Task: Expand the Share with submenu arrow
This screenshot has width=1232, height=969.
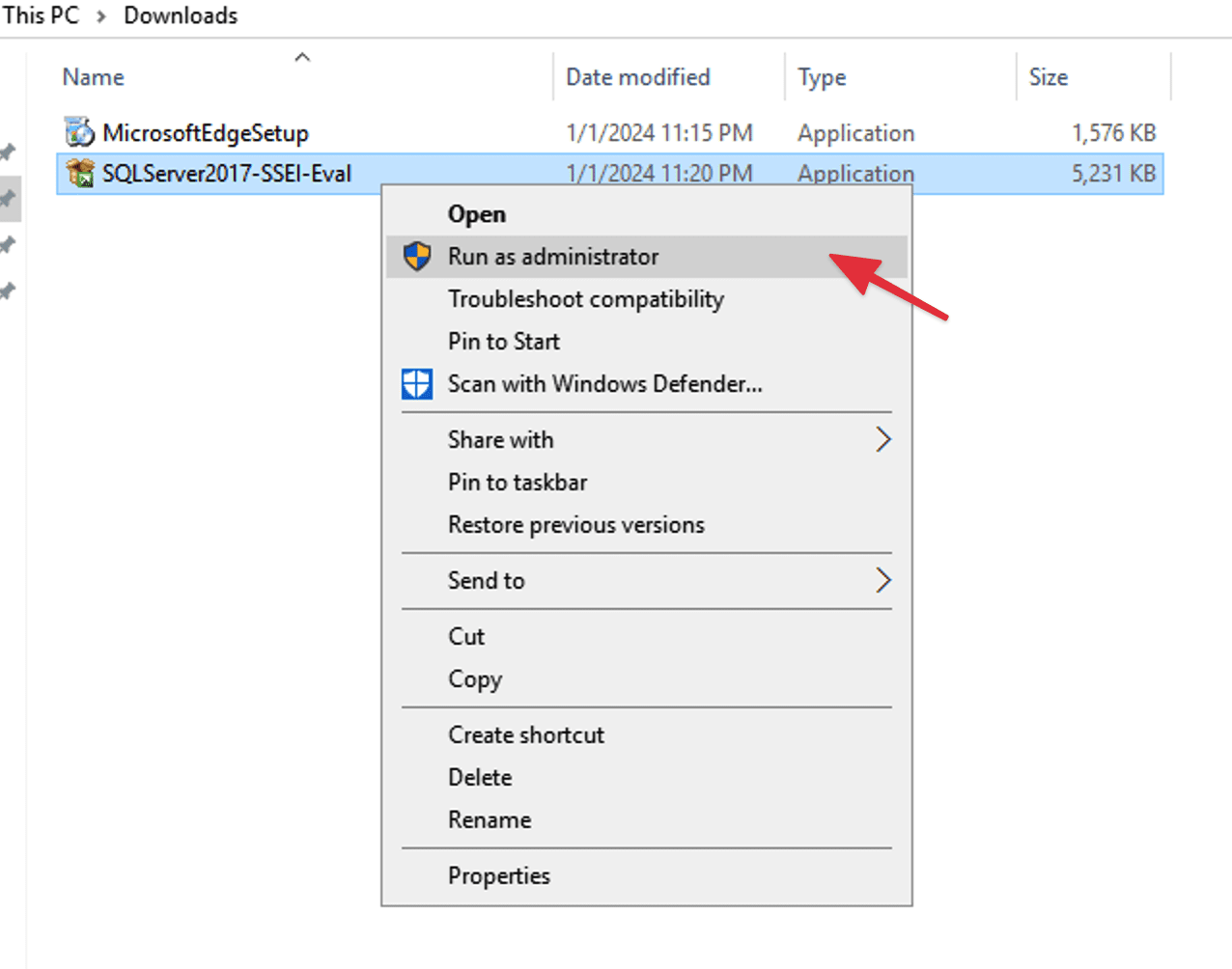Action: point(882,440)
